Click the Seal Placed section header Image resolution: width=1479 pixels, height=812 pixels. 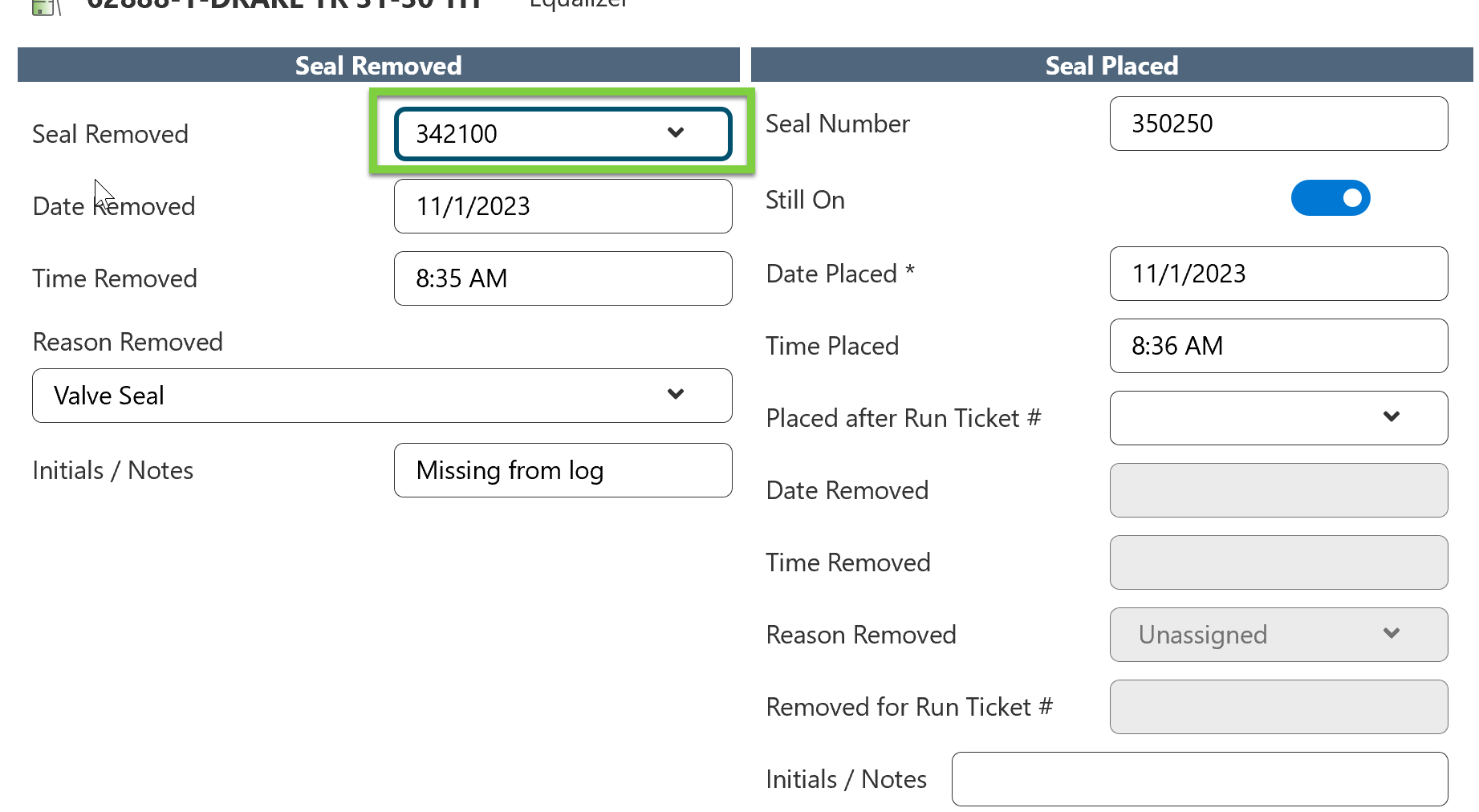coord(1111,65)
